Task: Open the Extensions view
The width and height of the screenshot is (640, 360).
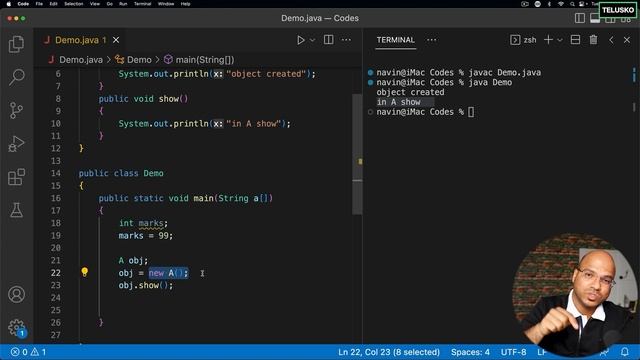Action: [x=16, y=177]
